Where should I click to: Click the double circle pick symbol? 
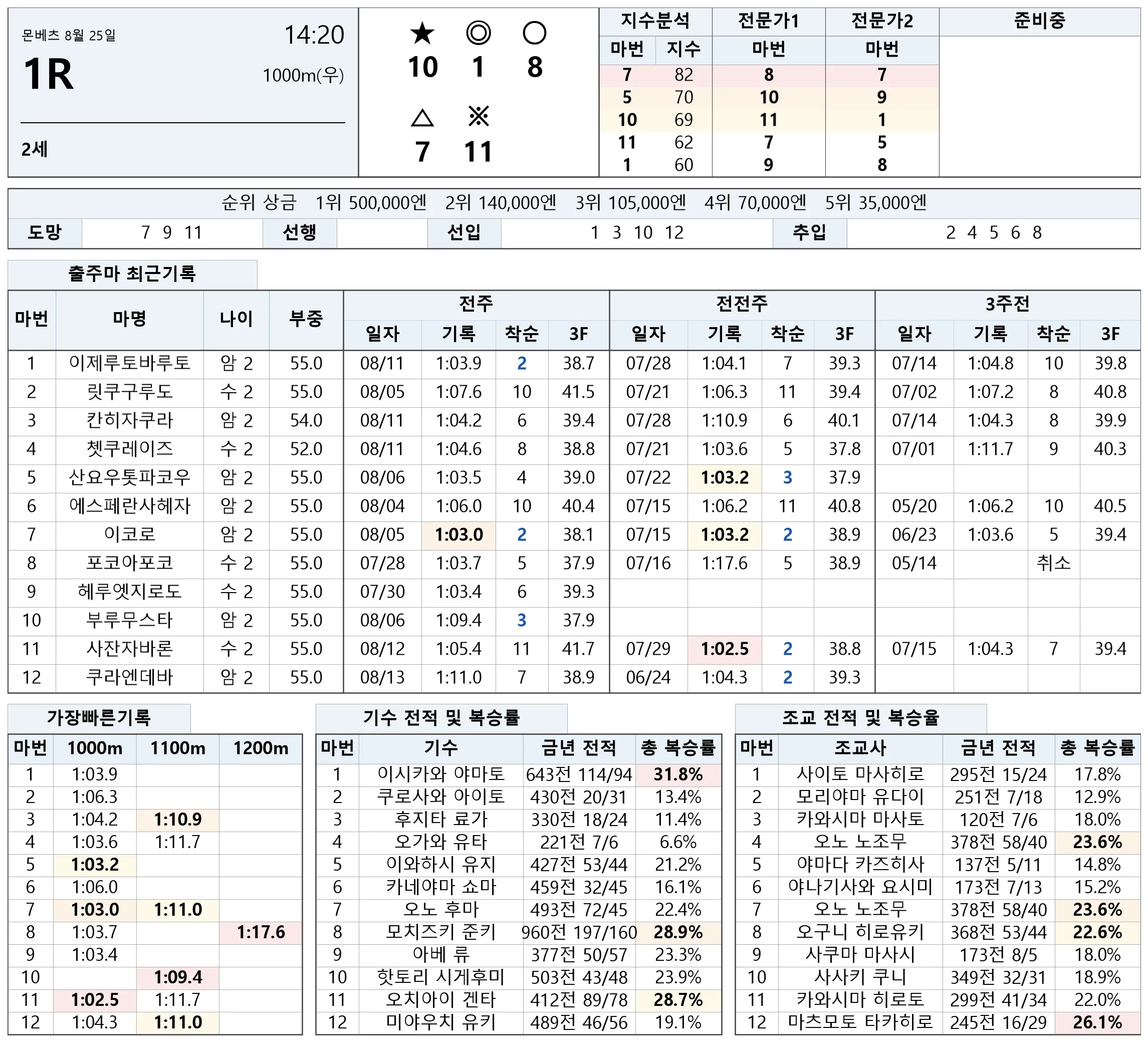(x=478, y=33)
